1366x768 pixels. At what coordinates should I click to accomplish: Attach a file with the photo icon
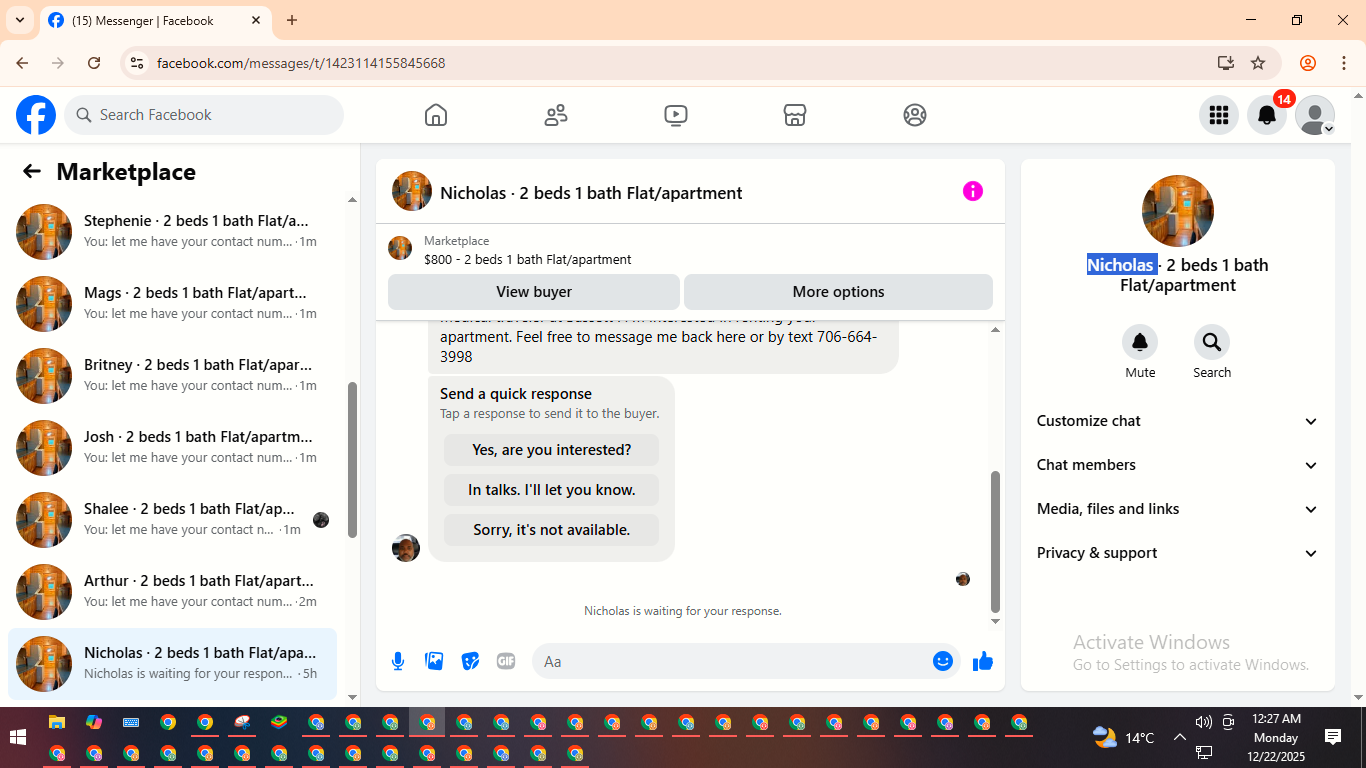[434, 661]
